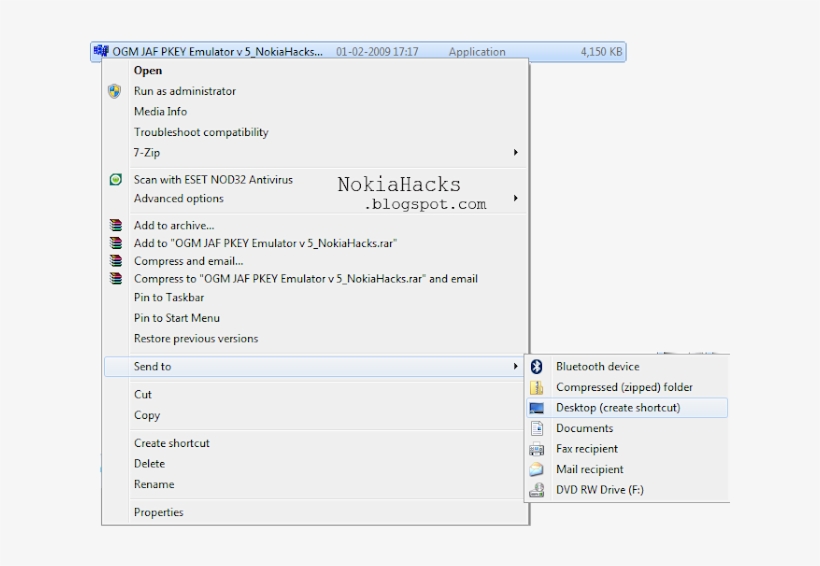Click the Fax recipient printer icon
This screenshot has width=820, height=566.
click(x=537, y=449)
